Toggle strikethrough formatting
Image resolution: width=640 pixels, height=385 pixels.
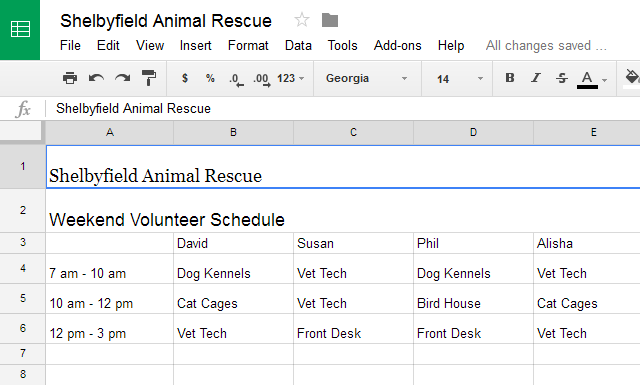point(562,78)
